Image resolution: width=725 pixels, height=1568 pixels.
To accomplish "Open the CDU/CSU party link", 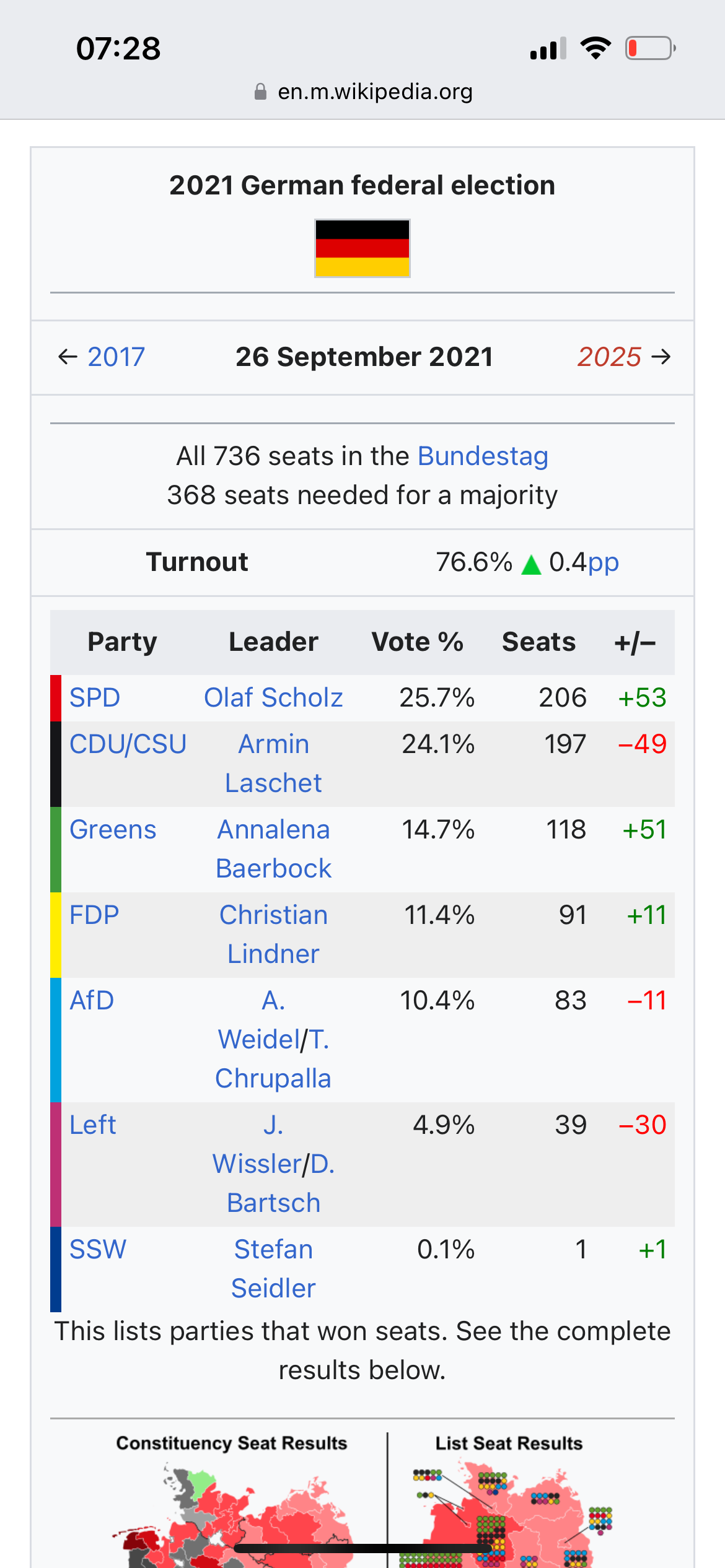I will click(128, 744).
